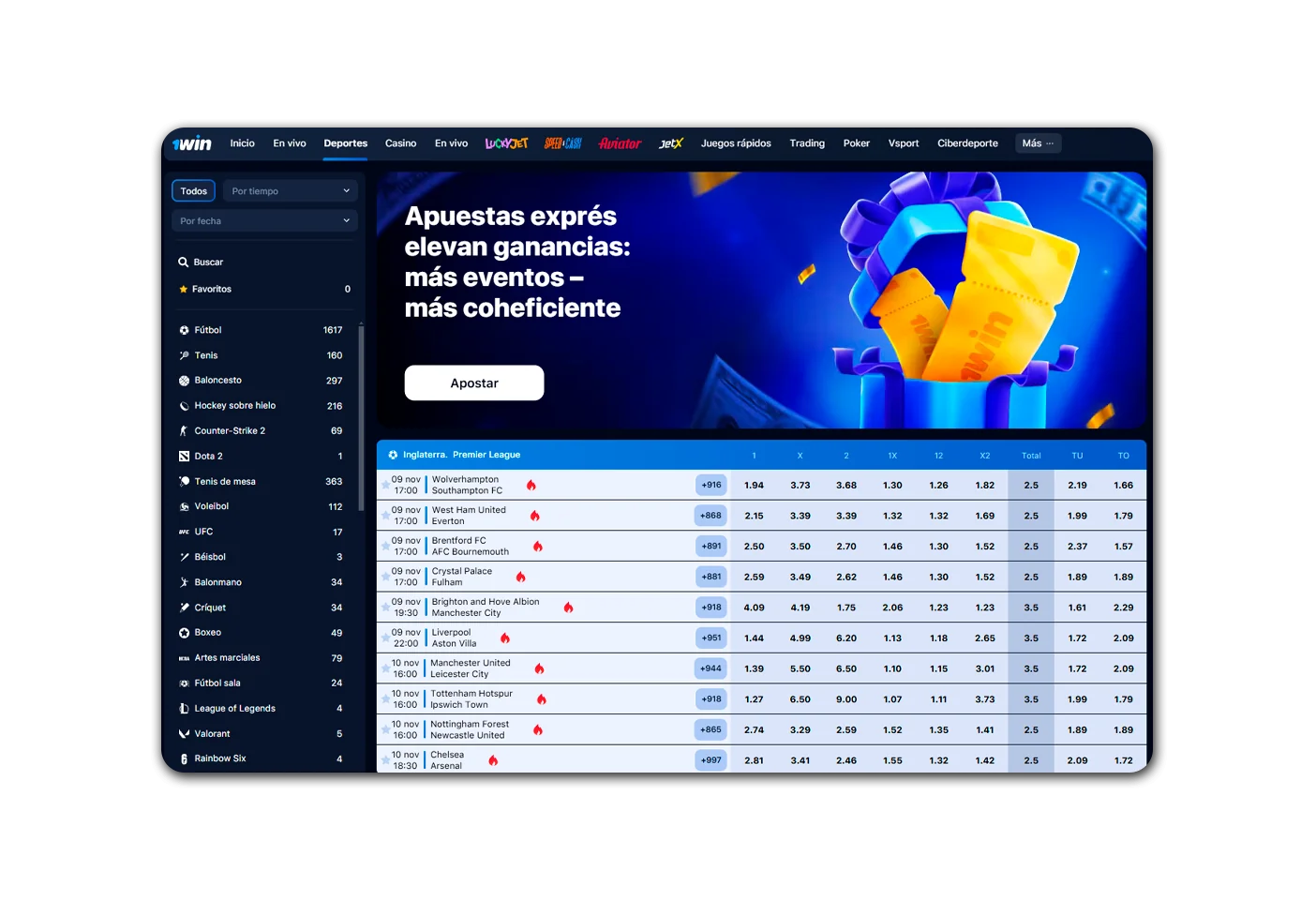Viewport: 1316px width, 901px height.
Task: Select the Counter-Strike 2 icon
Action: 185,431
